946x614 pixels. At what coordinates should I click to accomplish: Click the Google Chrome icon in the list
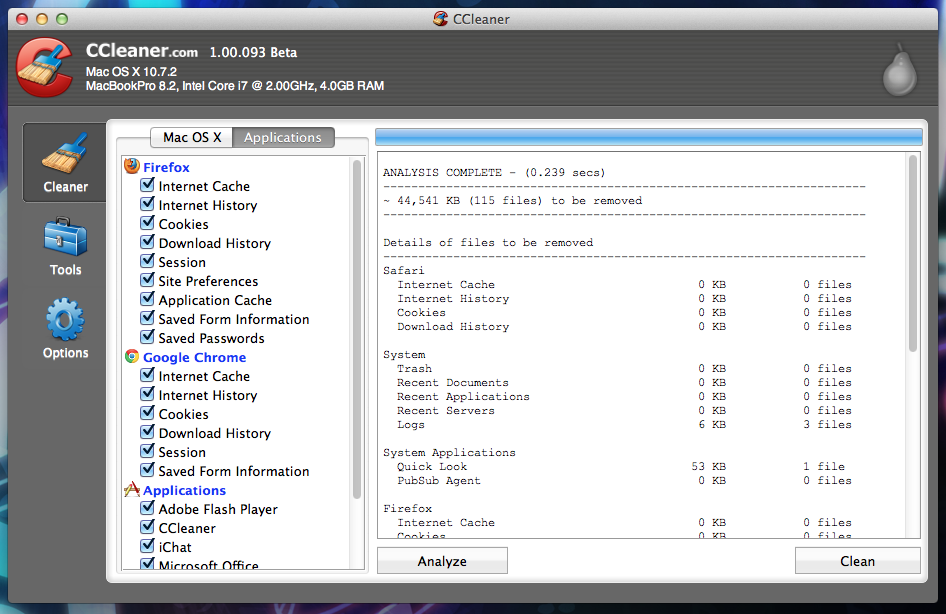click(x=132, y=356)
